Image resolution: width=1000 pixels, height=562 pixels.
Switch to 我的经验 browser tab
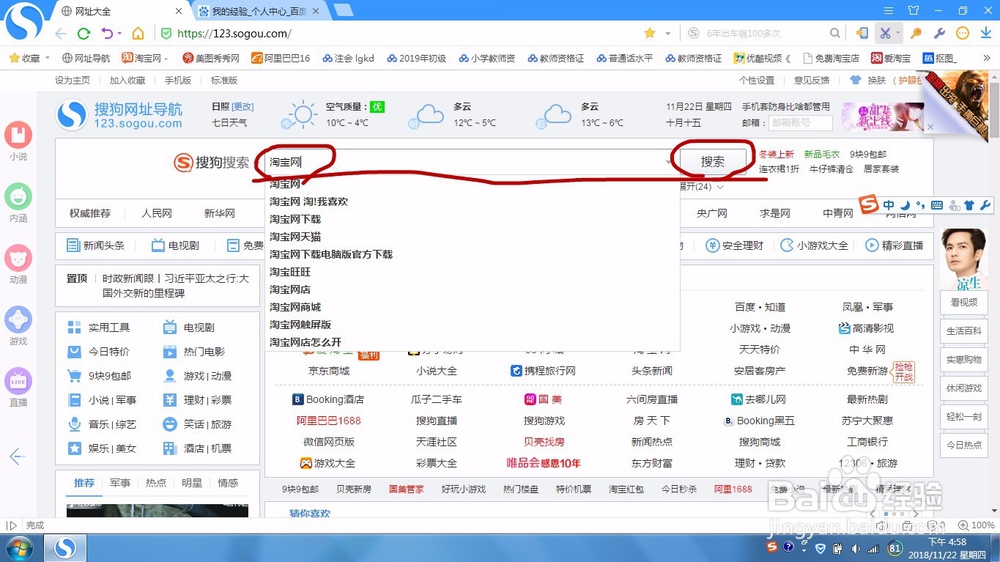click(258, 11)
